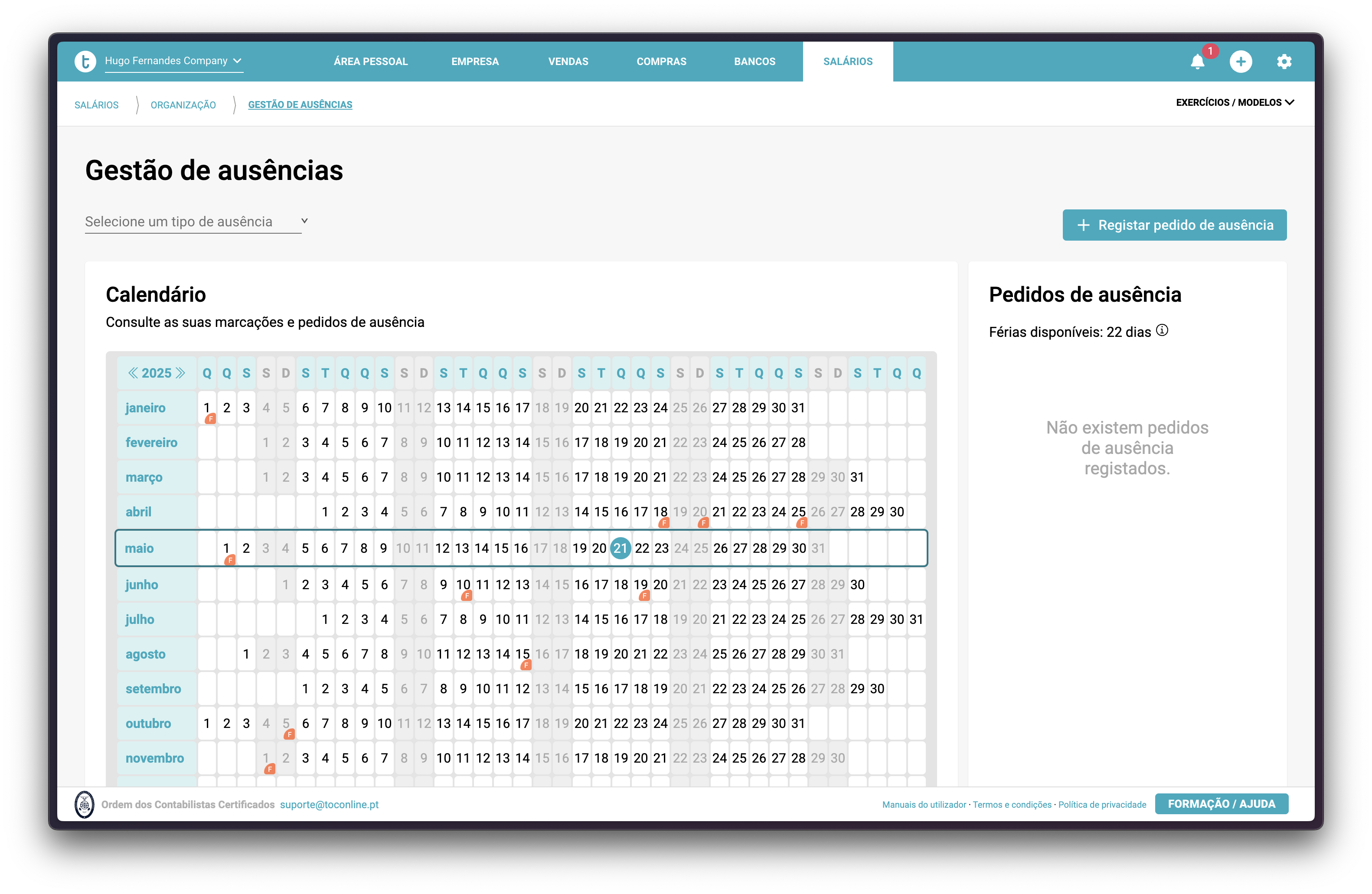
Task: Go to next year with right chevrons
Action: (x=180, y=373)
